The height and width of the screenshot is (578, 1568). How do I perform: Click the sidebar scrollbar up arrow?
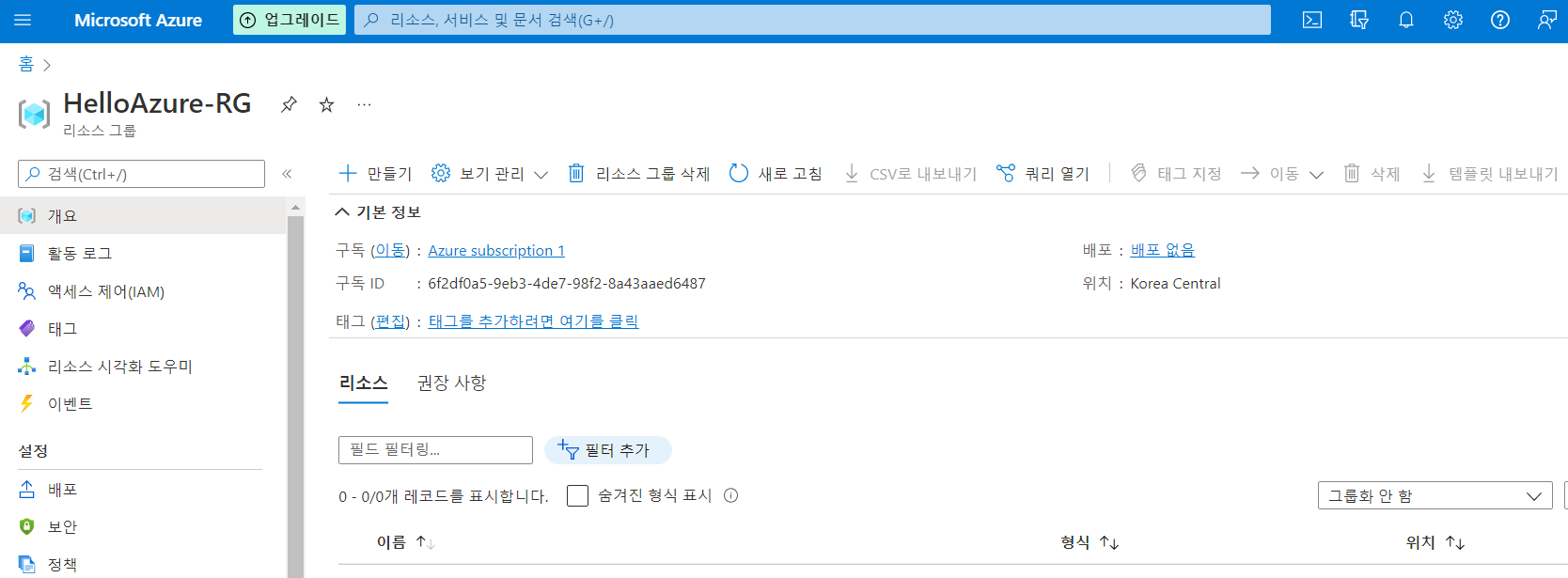pyautogui.click(x=295, y=207)
